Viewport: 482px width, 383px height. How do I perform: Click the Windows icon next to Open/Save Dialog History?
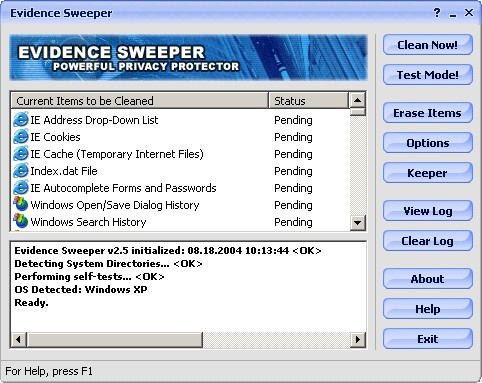[21, 204]
